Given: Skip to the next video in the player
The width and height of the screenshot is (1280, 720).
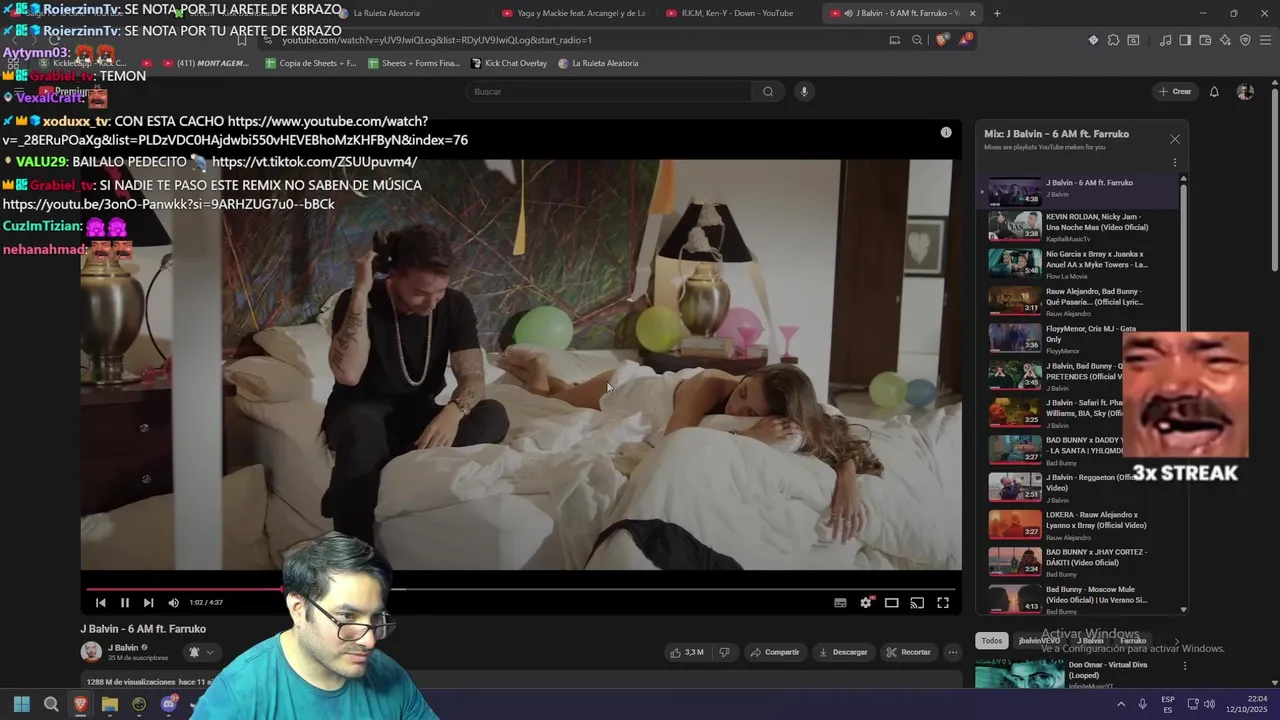Looking at the screenshot, I should click(x=148, y=603).
